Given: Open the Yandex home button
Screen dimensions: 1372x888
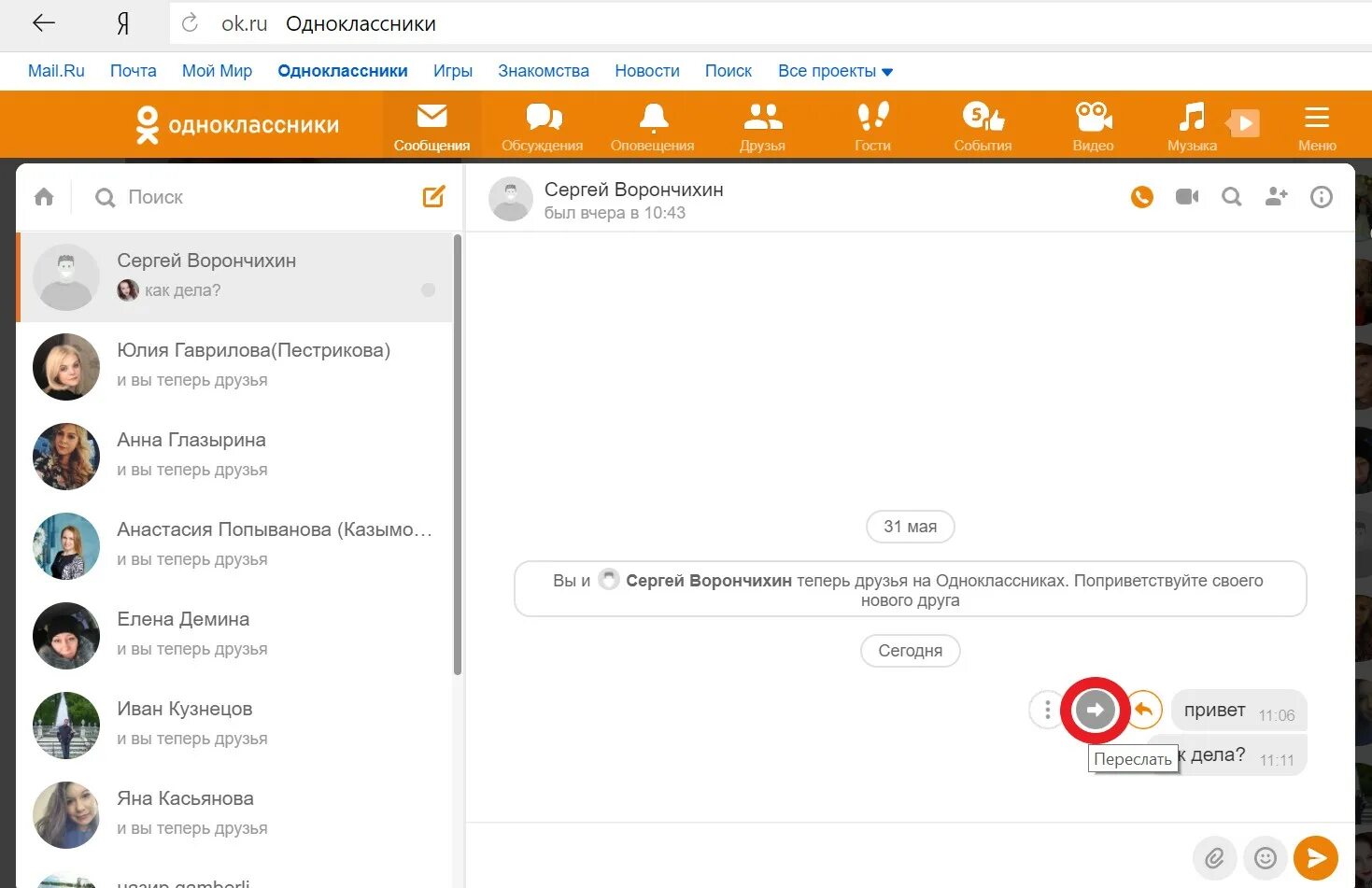Looking at the screenshot, I should (x=122, y=24).
